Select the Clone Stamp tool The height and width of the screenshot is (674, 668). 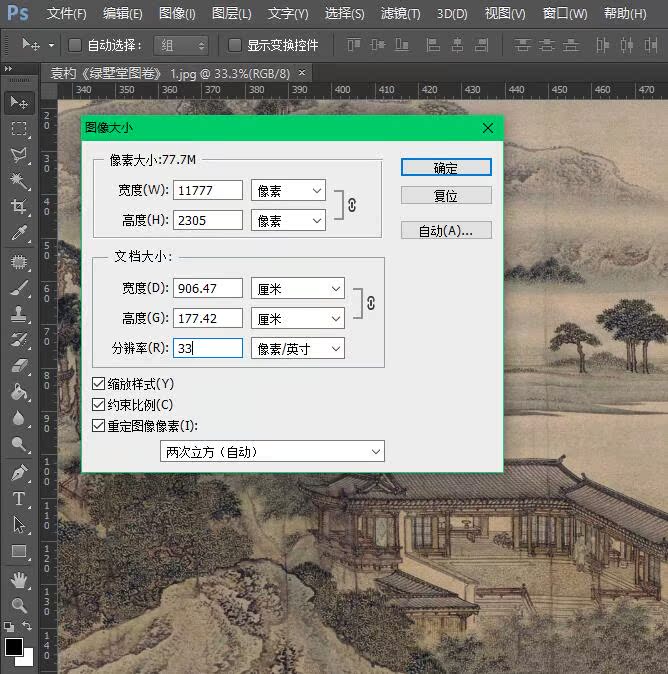click(x=19, y=314)
